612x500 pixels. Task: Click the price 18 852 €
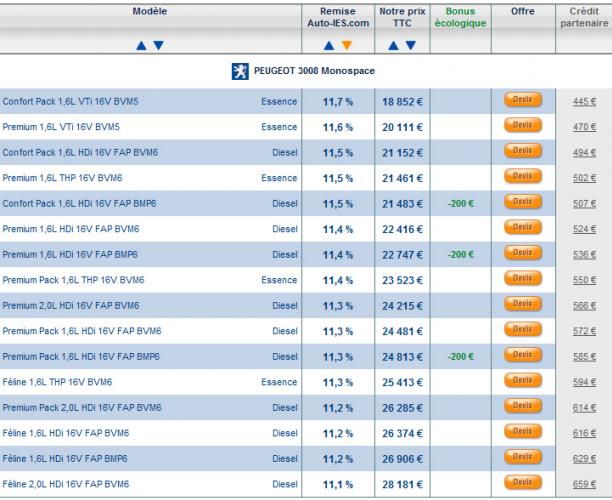[x=402, y=102]
